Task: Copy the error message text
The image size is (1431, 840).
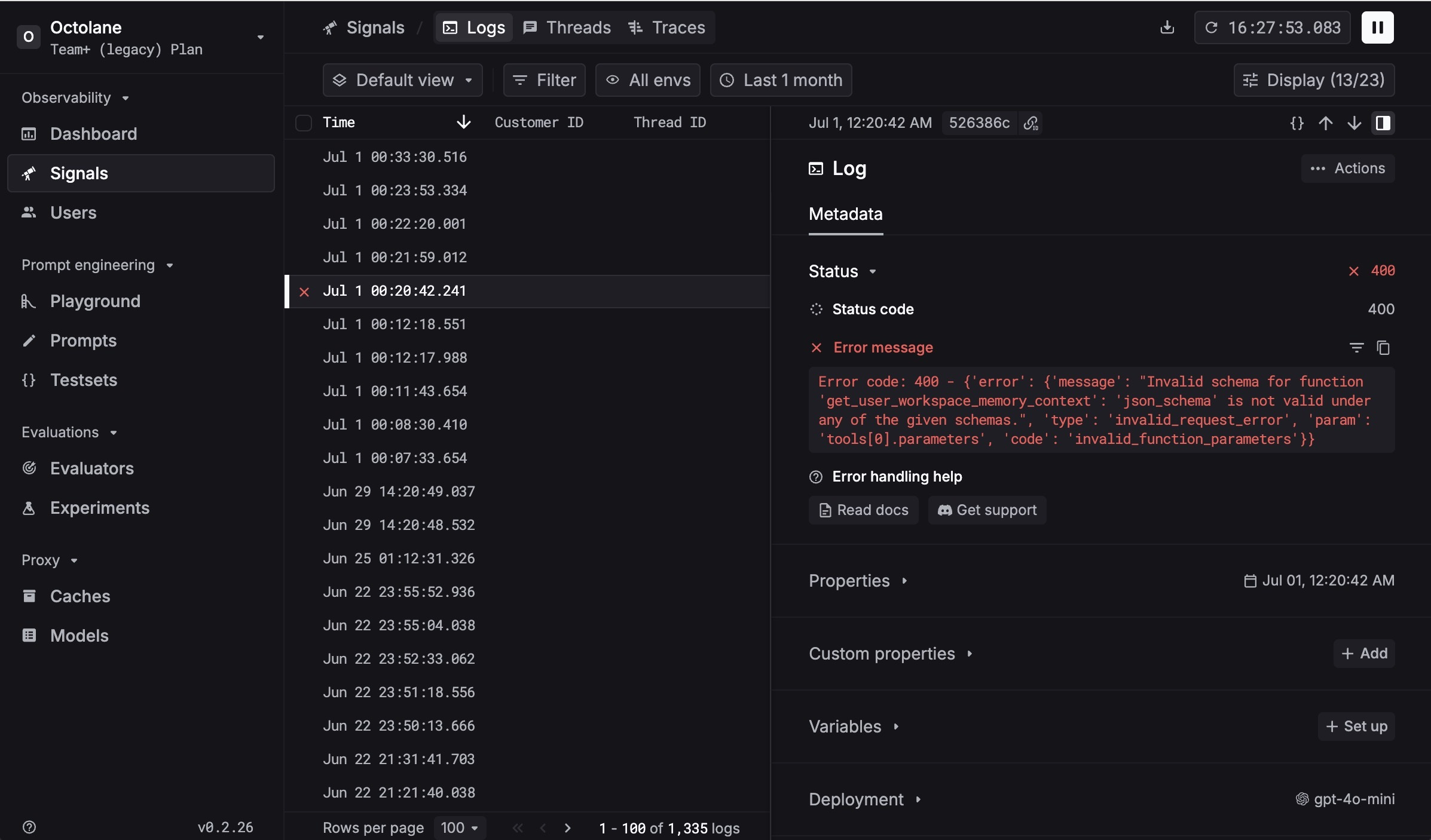Action: point(1383,348)
